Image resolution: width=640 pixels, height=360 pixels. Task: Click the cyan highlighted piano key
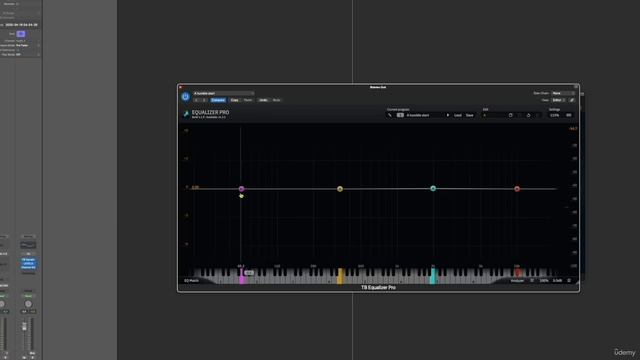433,276
